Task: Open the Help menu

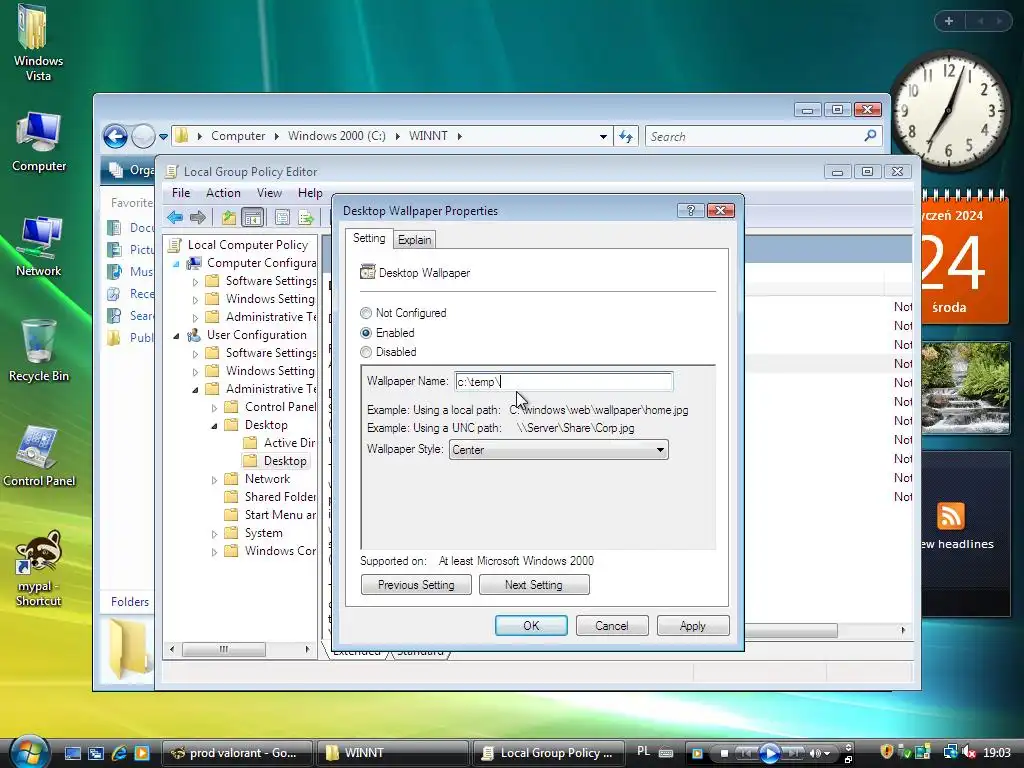Action: [x=310, y=193]
